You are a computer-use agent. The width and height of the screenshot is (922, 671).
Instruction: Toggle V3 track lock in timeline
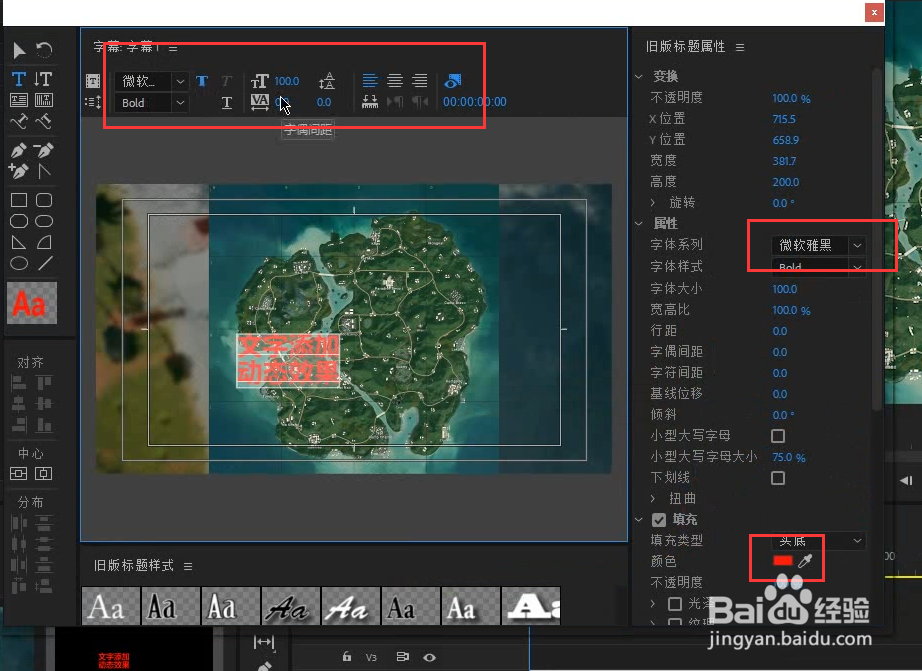click(x=347, y=656)
